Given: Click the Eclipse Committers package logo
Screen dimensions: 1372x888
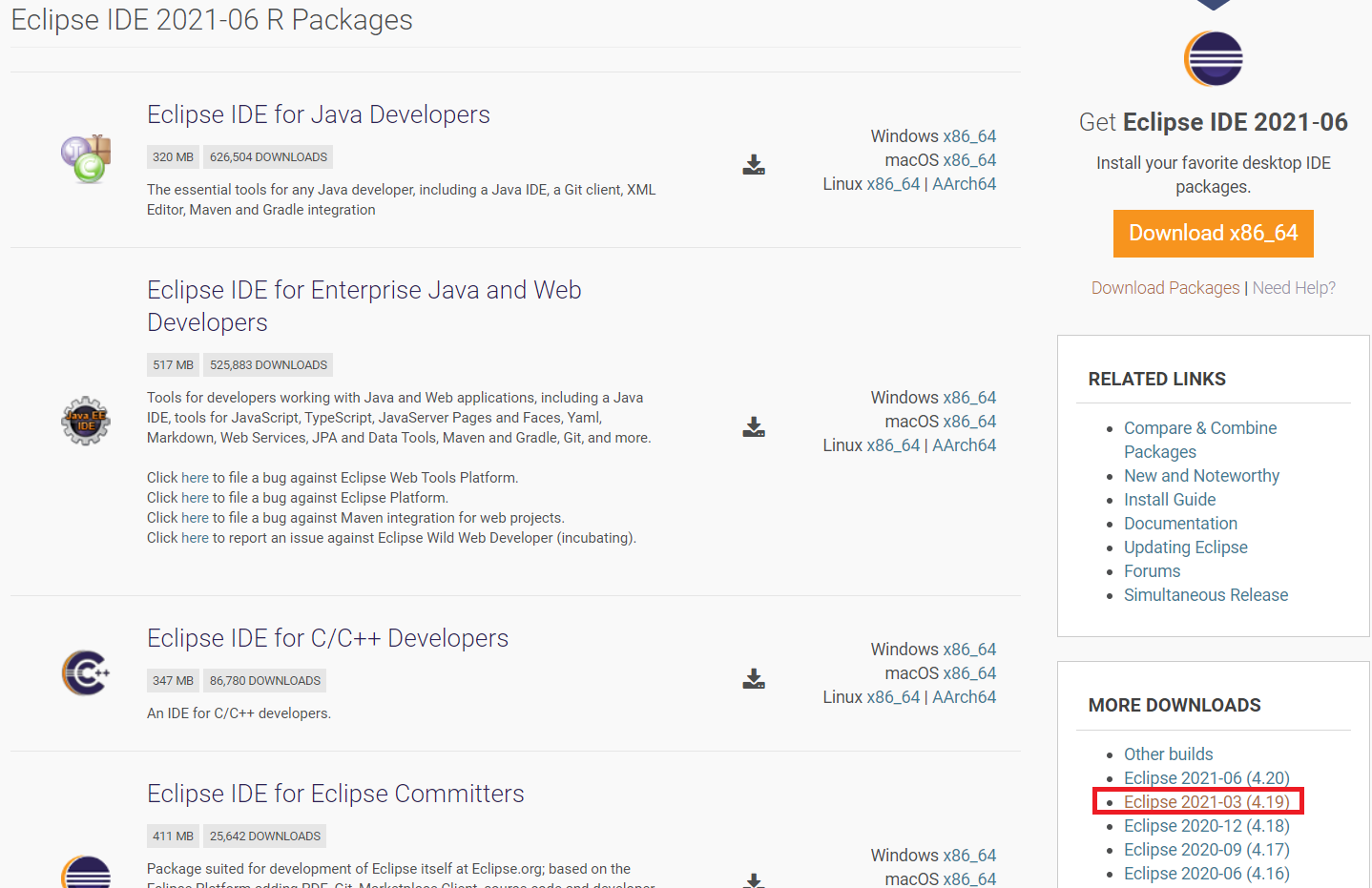Looking at the screenshot, I should (x=86, y=872).
